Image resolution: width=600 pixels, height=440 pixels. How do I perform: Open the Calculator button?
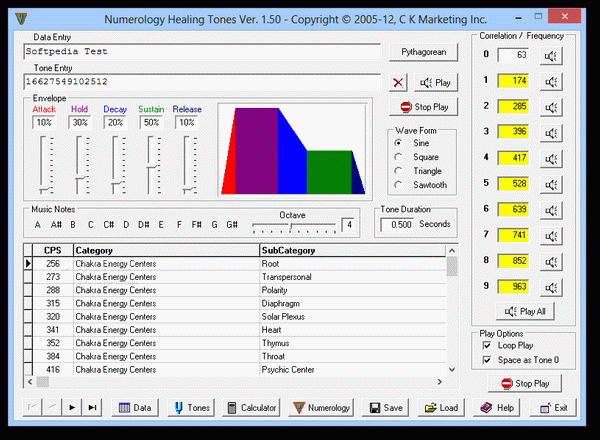coord(251,408)
